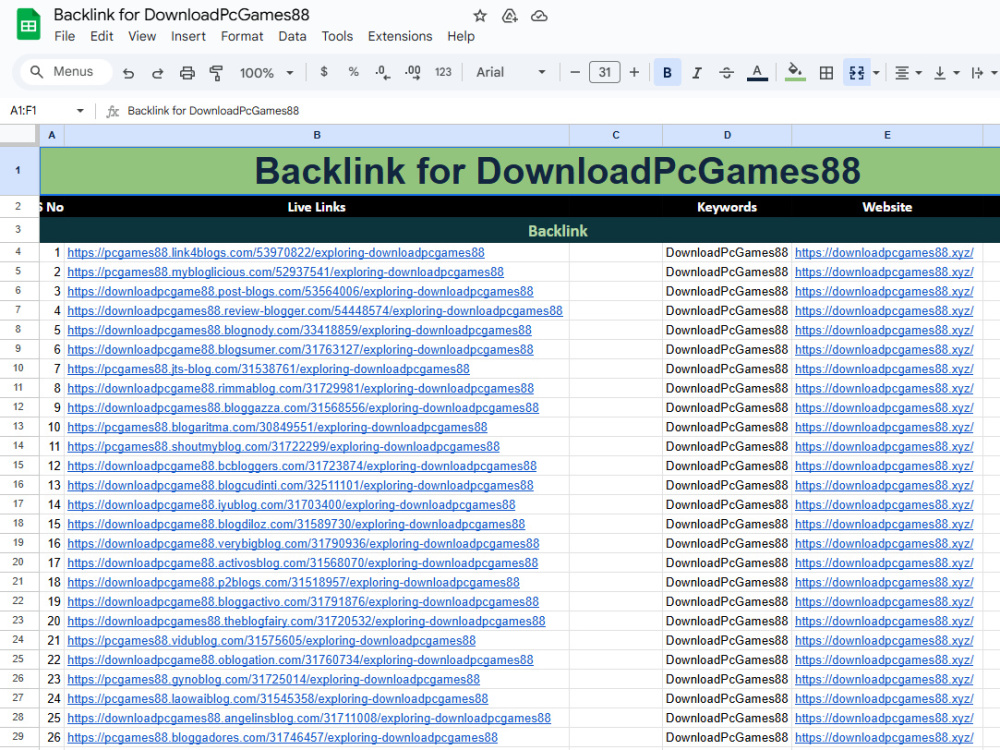
Task: Search the Menus box
Action: tap(66, 72)
